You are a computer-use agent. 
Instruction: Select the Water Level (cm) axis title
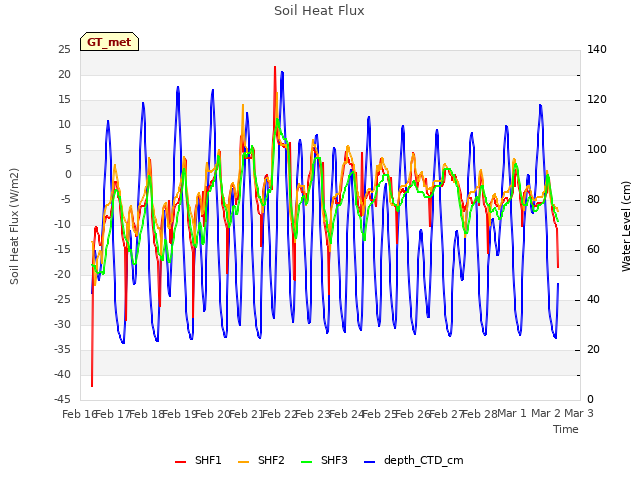626,226
